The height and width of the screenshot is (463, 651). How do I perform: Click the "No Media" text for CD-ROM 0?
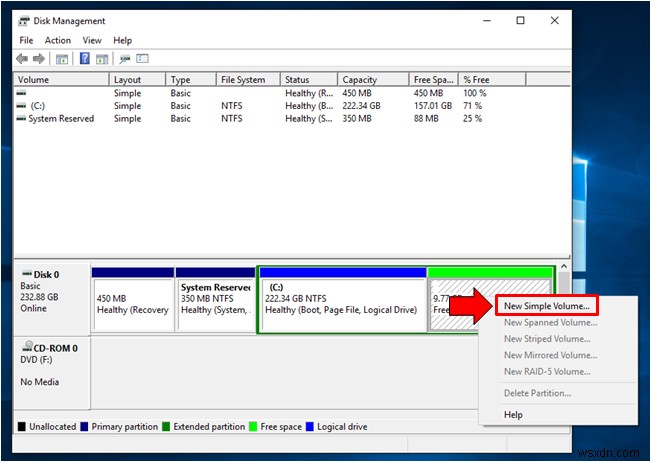(x=39, y=382)
